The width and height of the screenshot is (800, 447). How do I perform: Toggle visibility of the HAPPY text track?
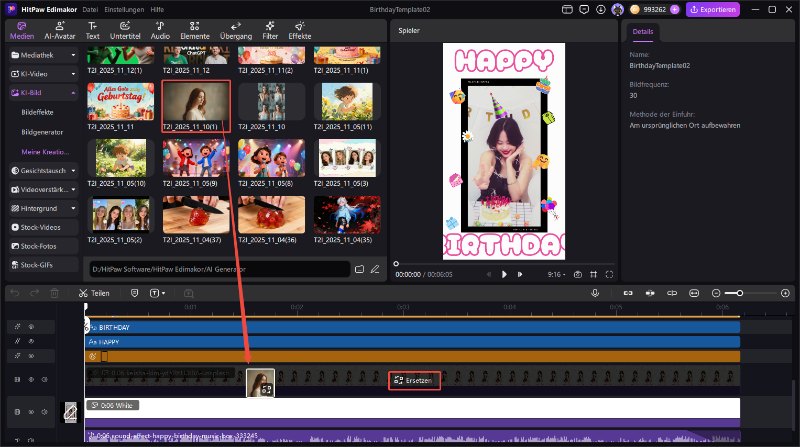(31, 341)
